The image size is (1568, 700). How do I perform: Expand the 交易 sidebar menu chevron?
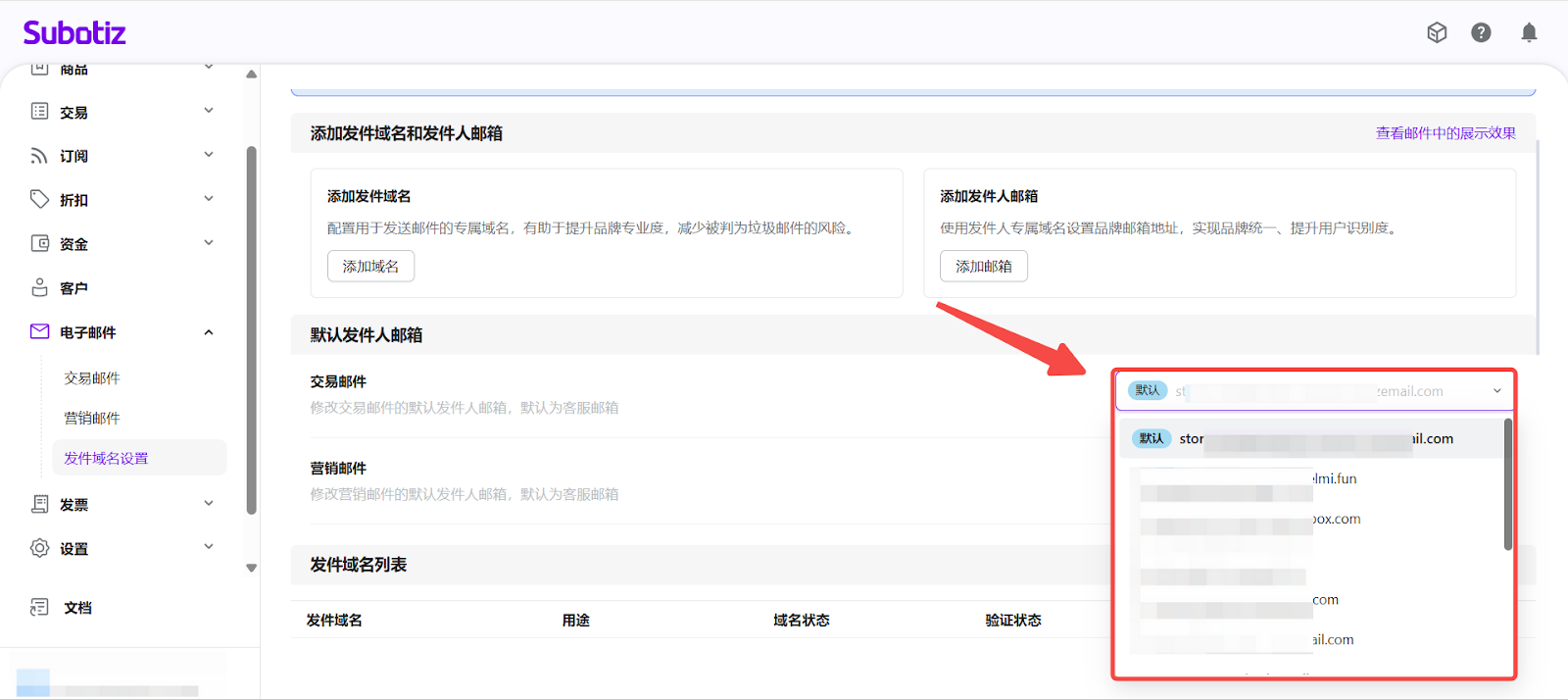coord(209,111)
